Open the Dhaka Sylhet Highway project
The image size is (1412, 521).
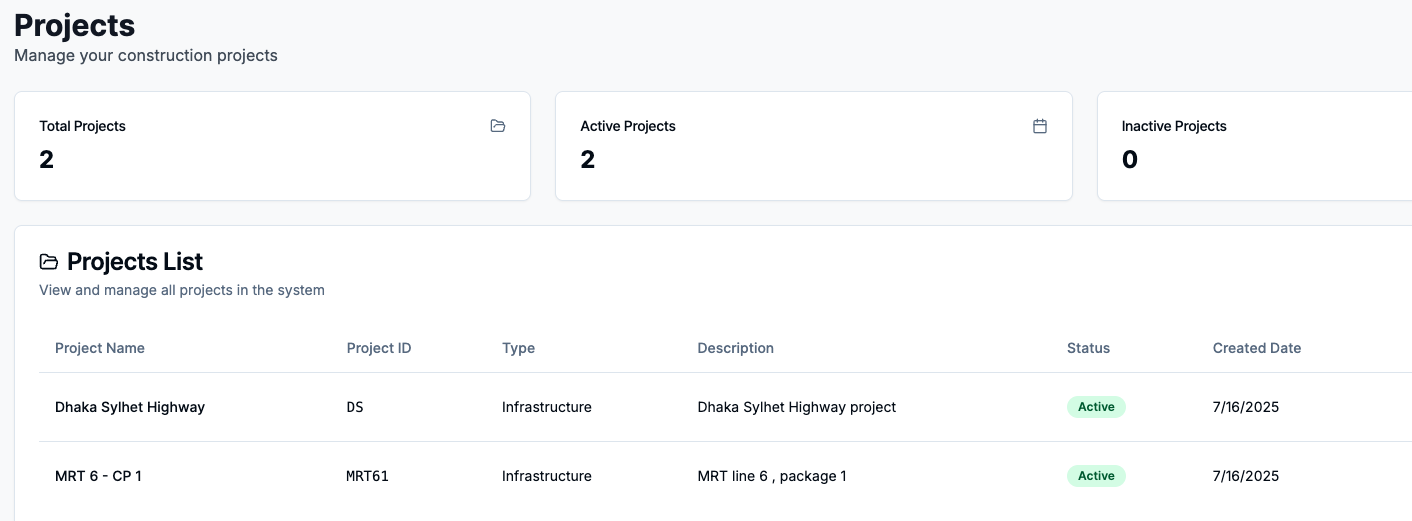click(130, 407)
